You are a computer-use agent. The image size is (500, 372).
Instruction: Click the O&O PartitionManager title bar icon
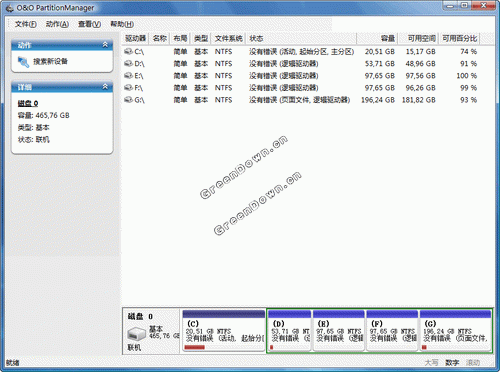coord(9,8)
